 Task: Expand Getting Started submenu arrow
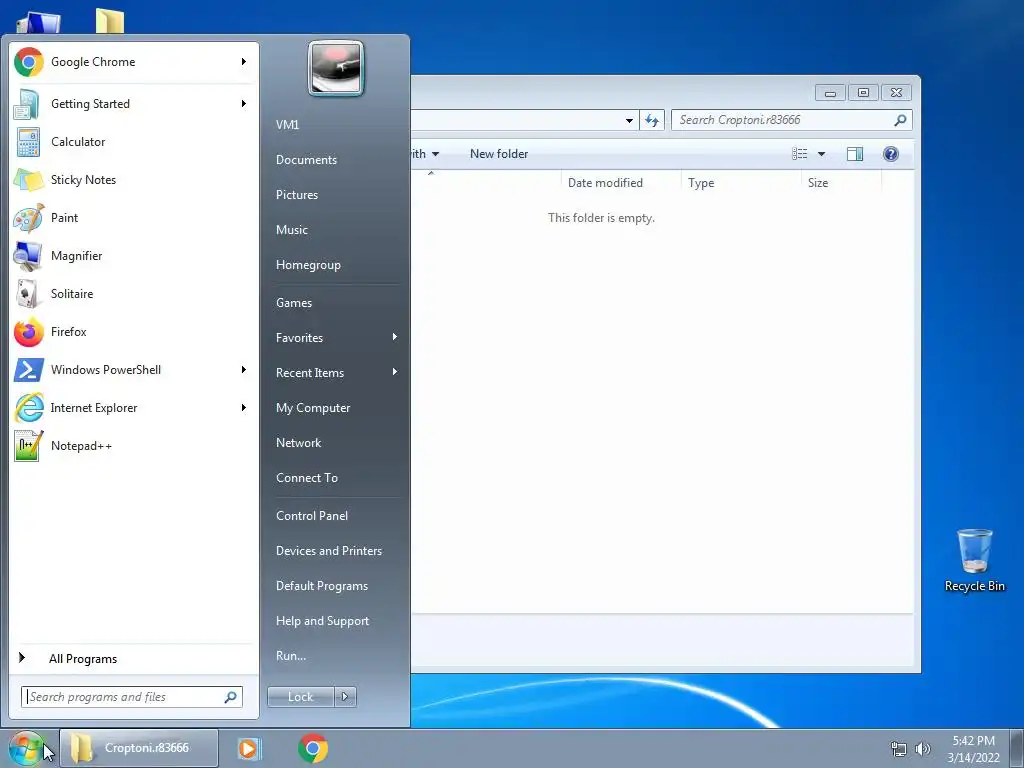coord(244,104)
